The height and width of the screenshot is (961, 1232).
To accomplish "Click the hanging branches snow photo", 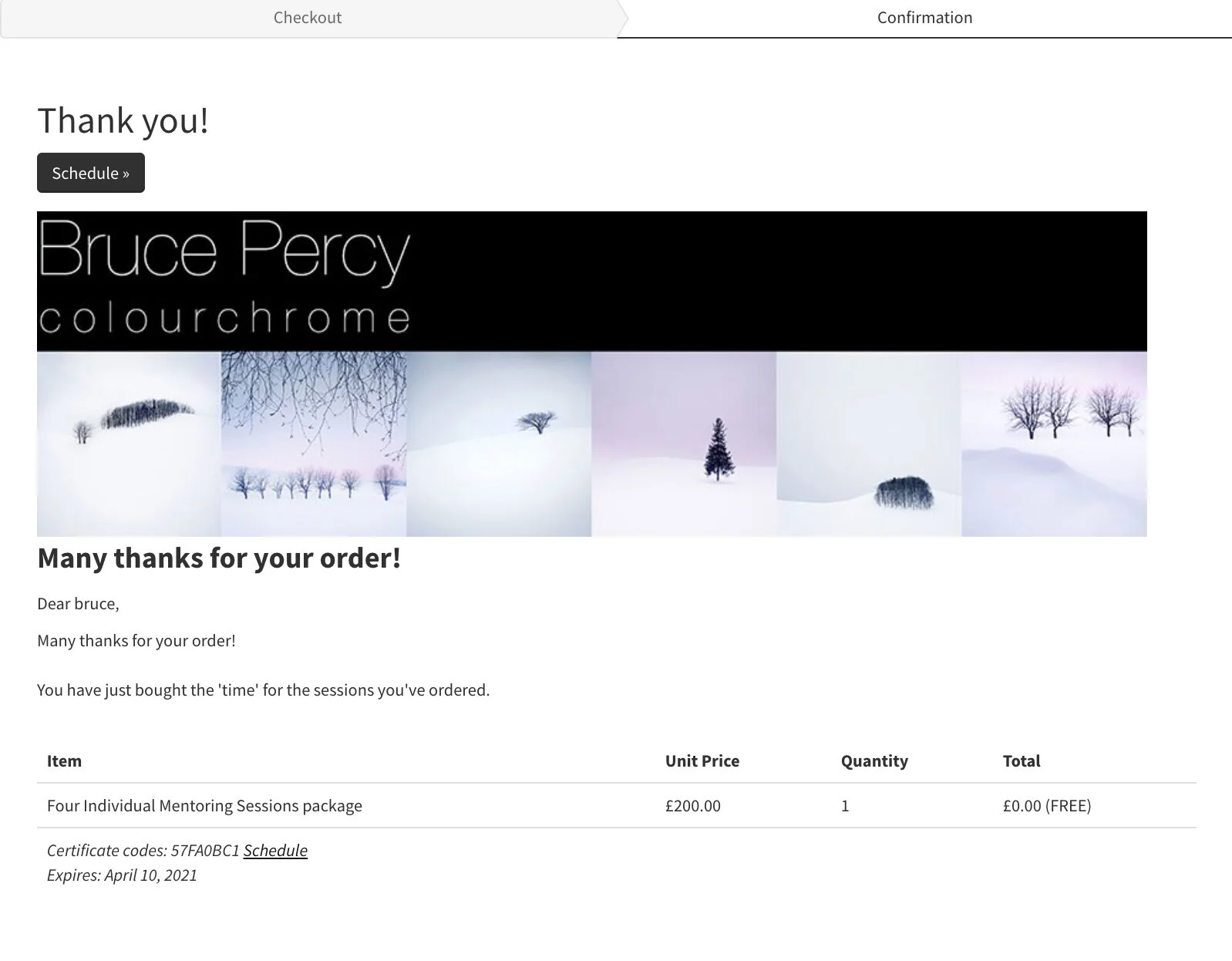I will (x=314, y=444).
